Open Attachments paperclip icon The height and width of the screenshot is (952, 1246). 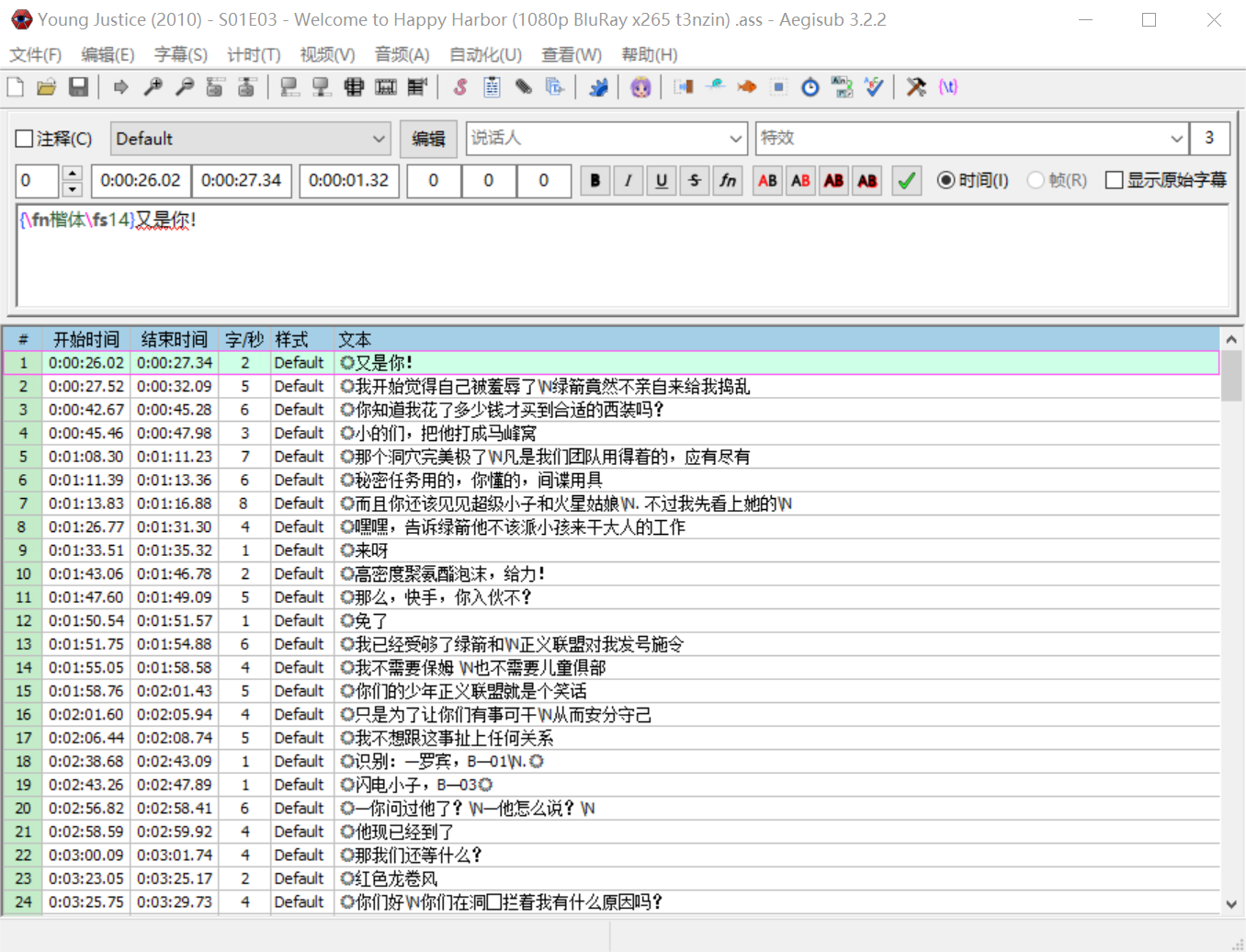[x=523, y=87]
